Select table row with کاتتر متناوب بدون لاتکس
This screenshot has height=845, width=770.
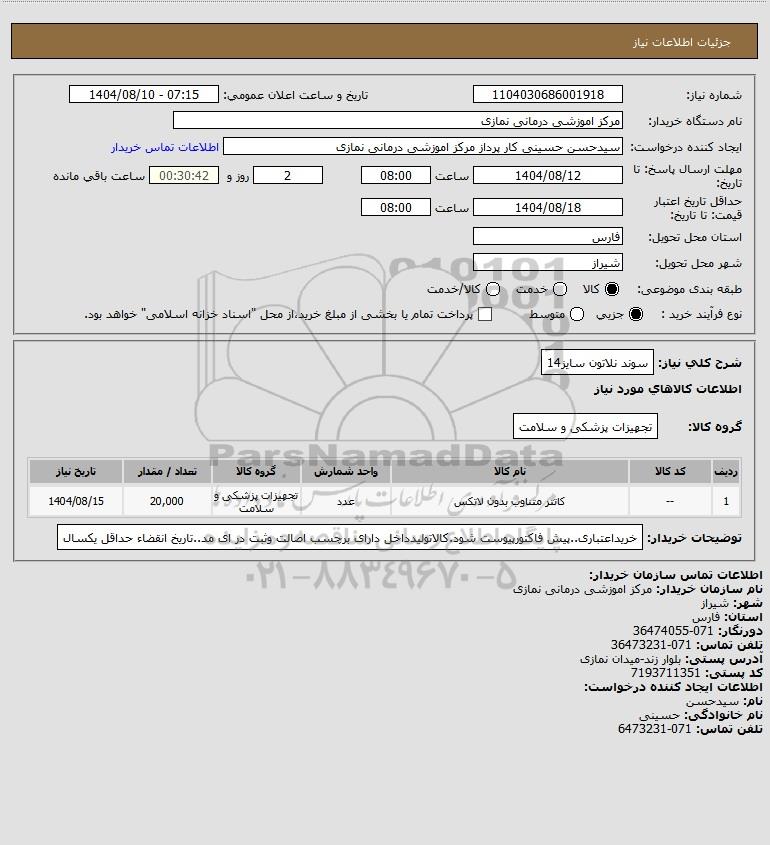click(385, 501)
